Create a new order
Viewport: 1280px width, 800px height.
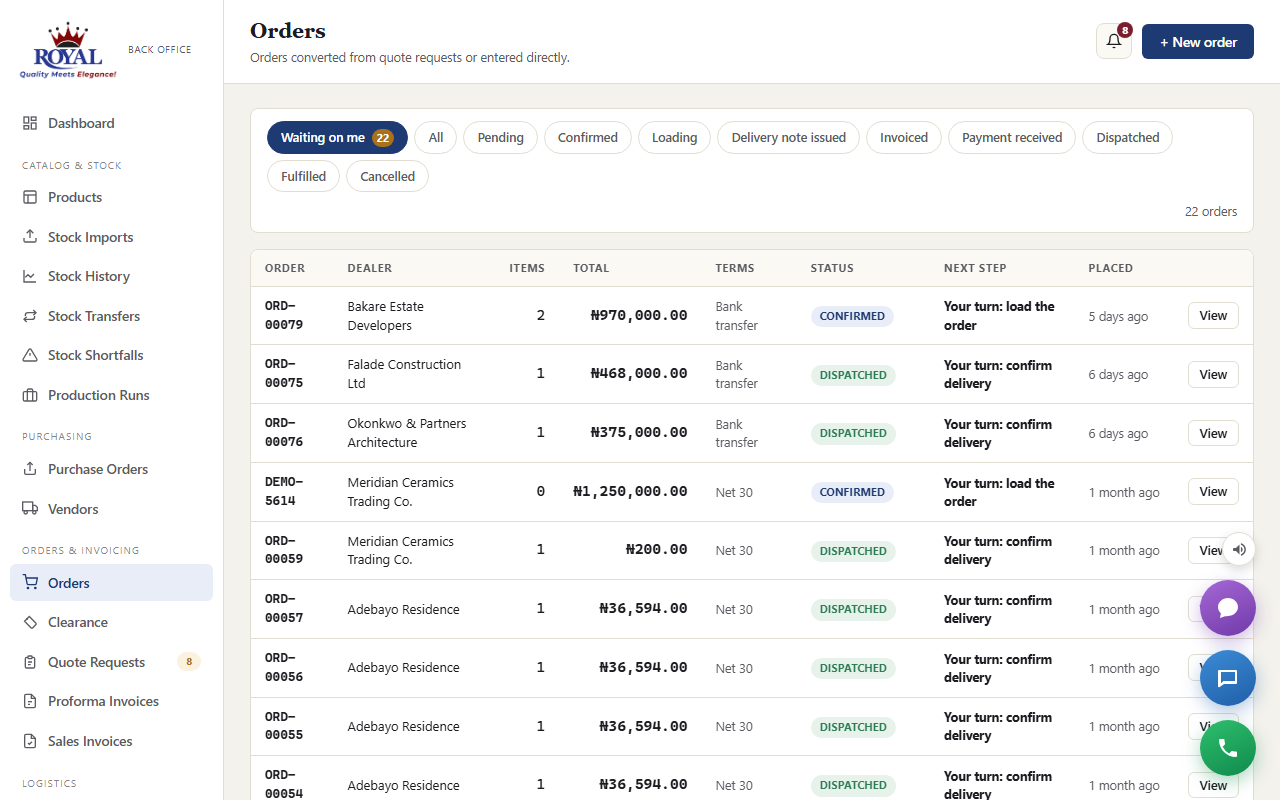click(1198, 42)
